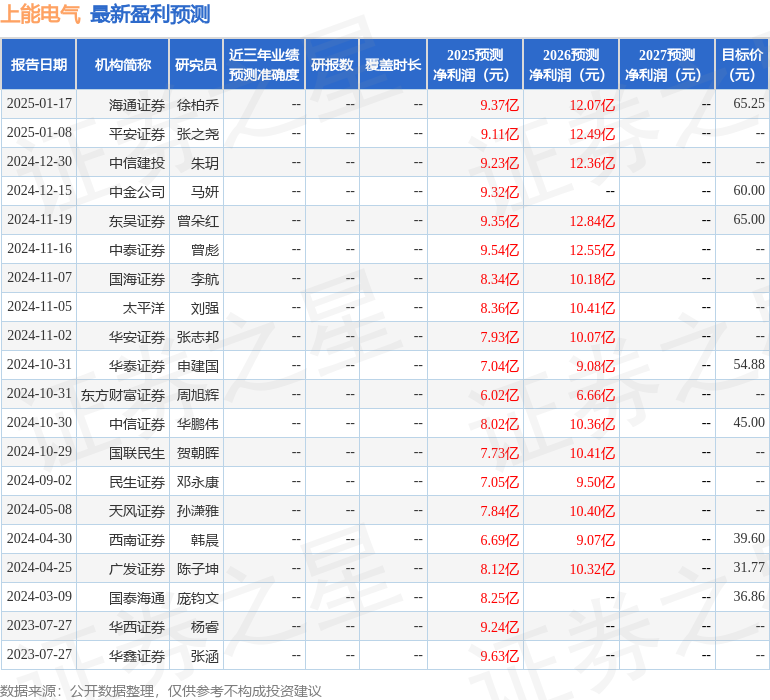Click the date 2024-12-30
770x700 pixels.
click(39, 162)
